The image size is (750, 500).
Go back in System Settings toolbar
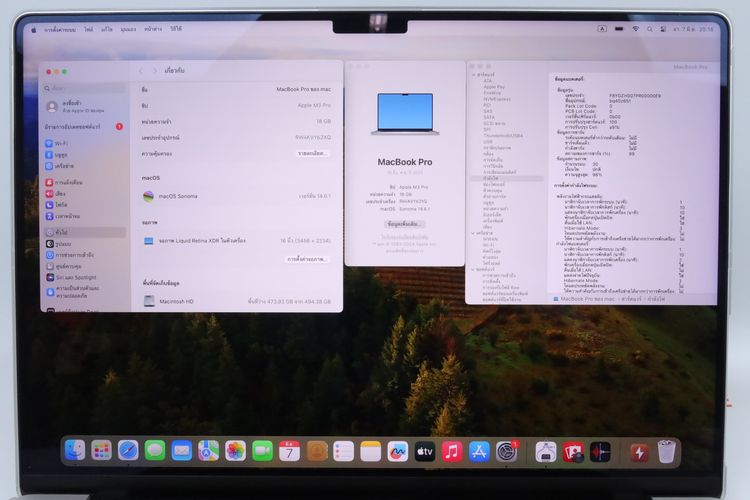point(141,70)
